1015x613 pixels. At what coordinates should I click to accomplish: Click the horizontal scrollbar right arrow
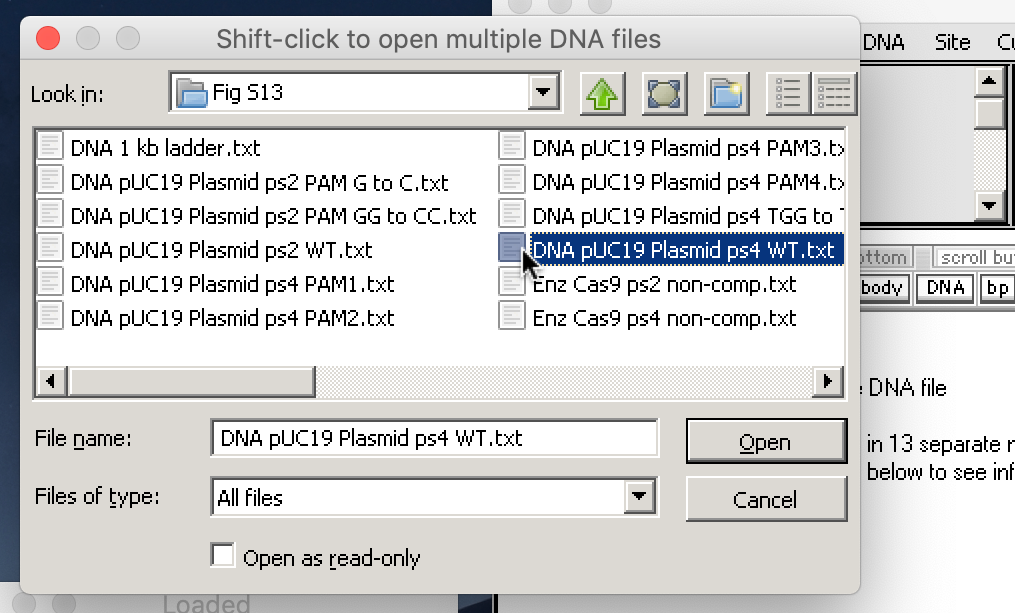tap(827, 381)
